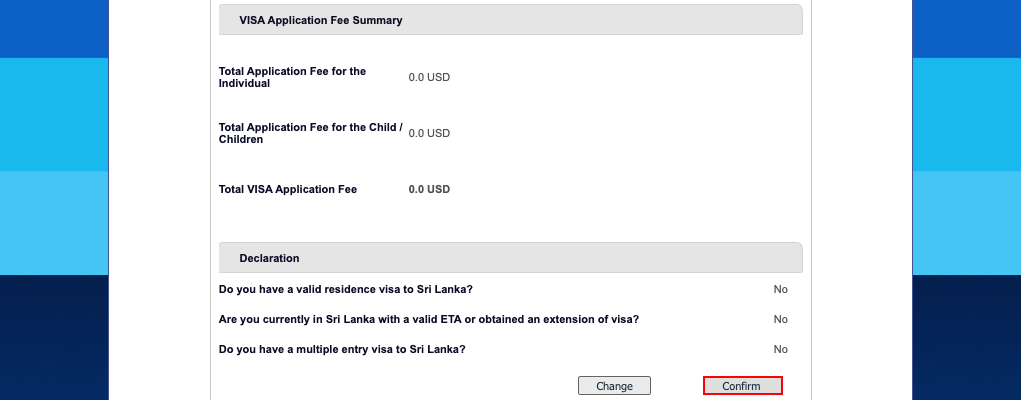Click the No answer for the ETA question
Screen dimensions: 1021x400
[x=780, y=319]
